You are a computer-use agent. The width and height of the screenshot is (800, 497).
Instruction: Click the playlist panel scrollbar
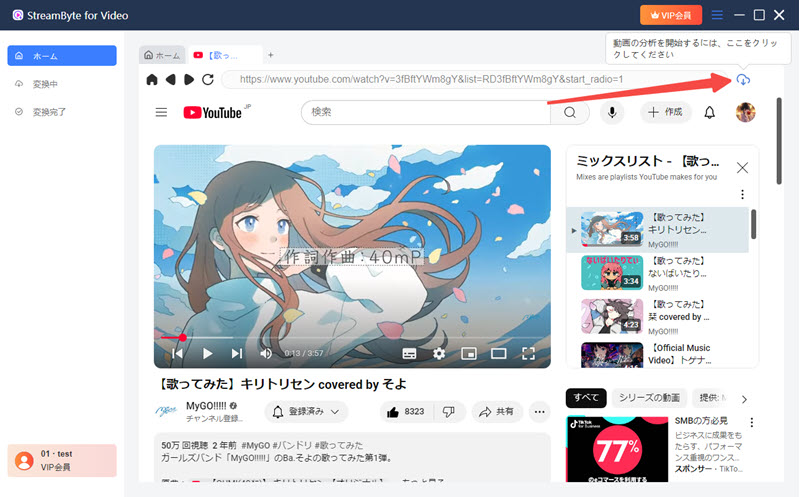click(753, 223)
